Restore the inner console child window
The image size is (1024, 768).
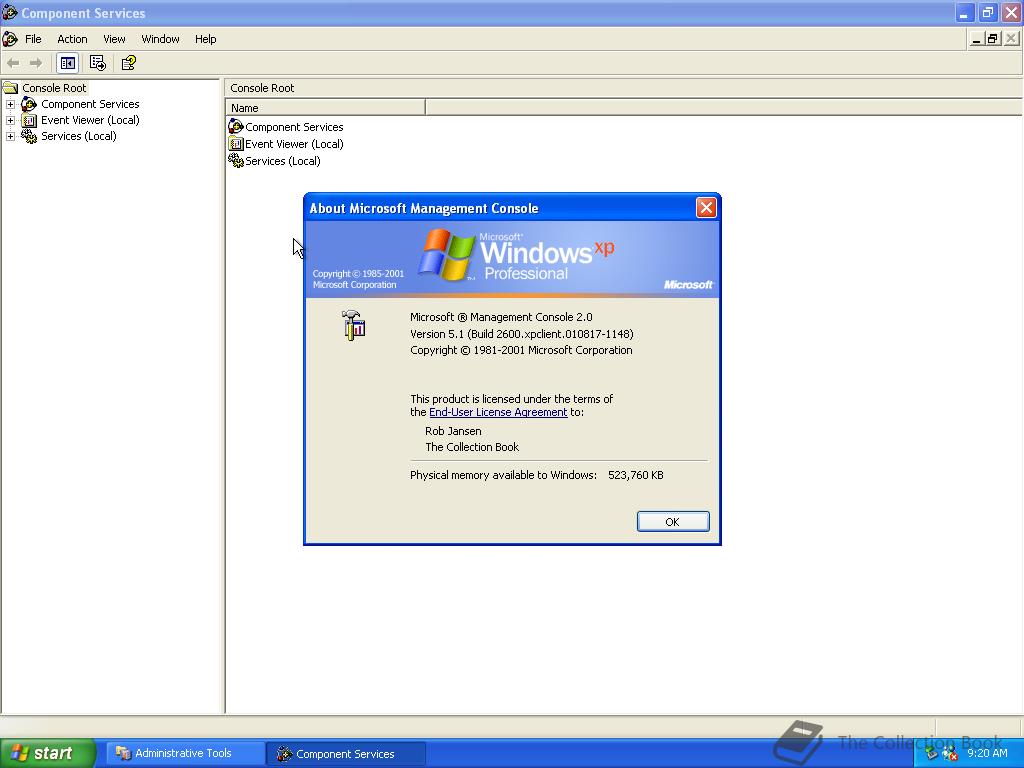click(993, 39)
